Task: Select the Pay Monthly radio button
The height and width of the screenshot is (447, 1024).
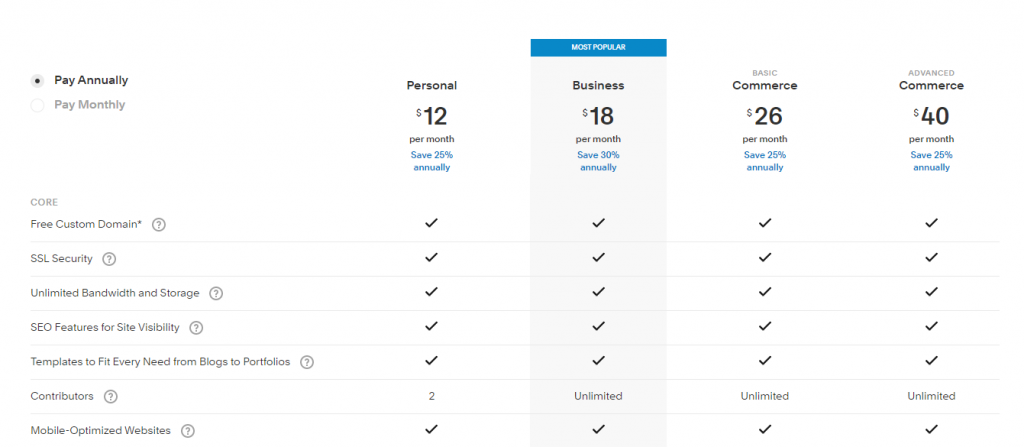Action: click(37, 105)
